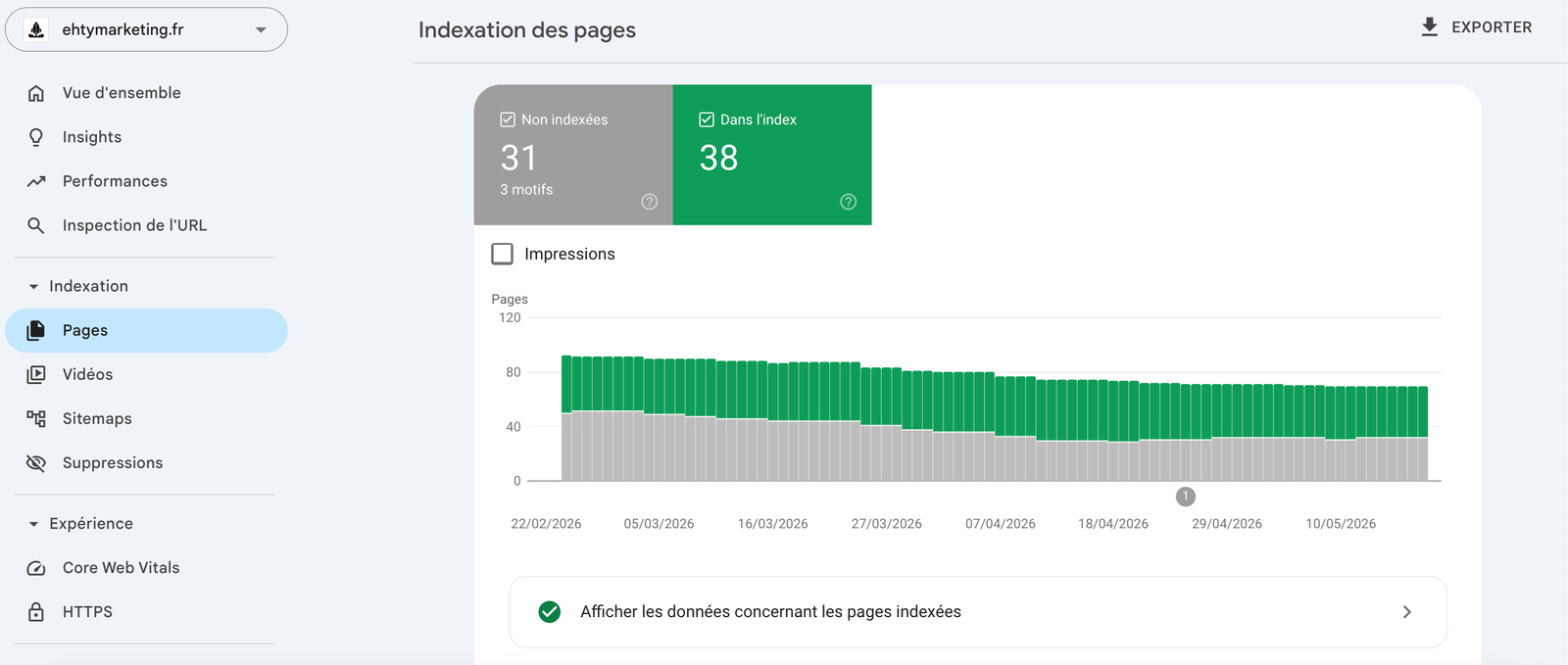1568x665 pixels.
Task: Enable the Impressions checkbox
Action: (502, 254)
